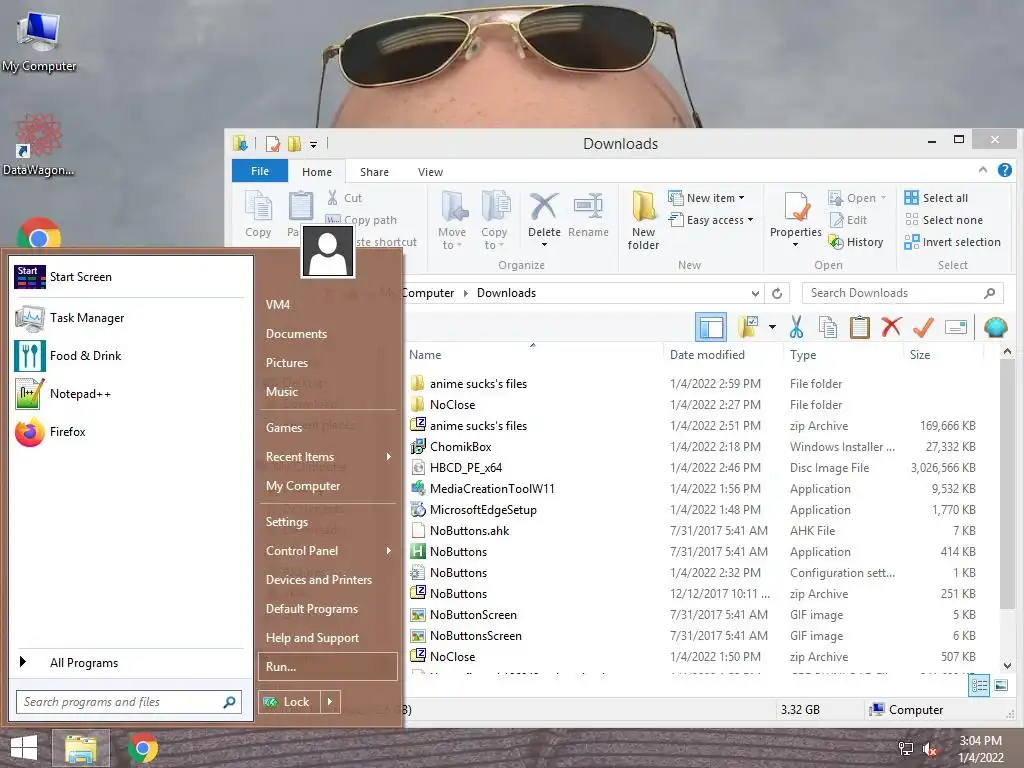
Task: Expand the address bar history dropdown
Action: click(x=755, y=293)
